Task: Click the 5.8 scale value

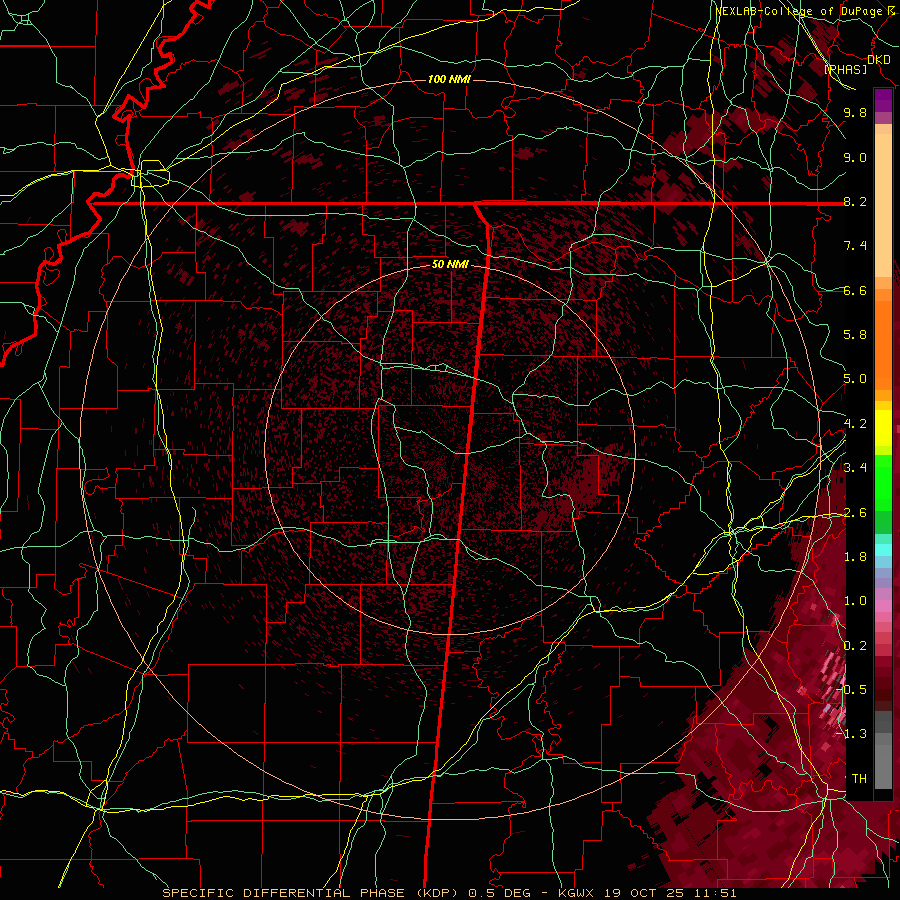Action: (855, 335)
